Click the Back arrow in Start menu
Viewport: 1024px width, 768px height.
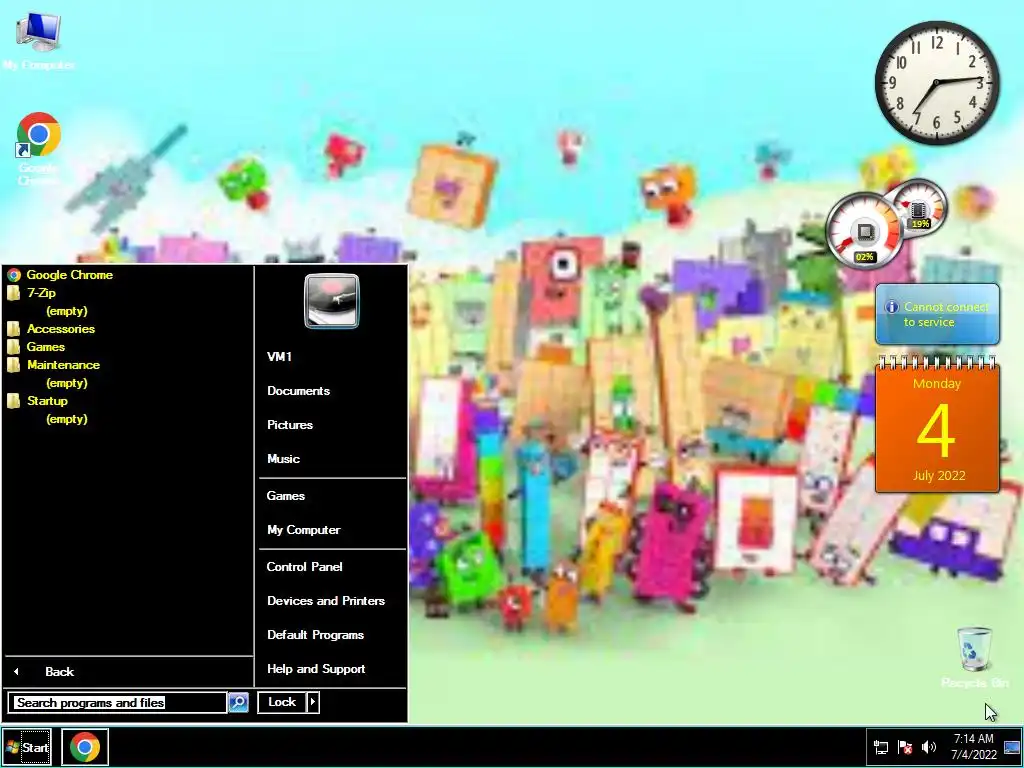point(16,671)
